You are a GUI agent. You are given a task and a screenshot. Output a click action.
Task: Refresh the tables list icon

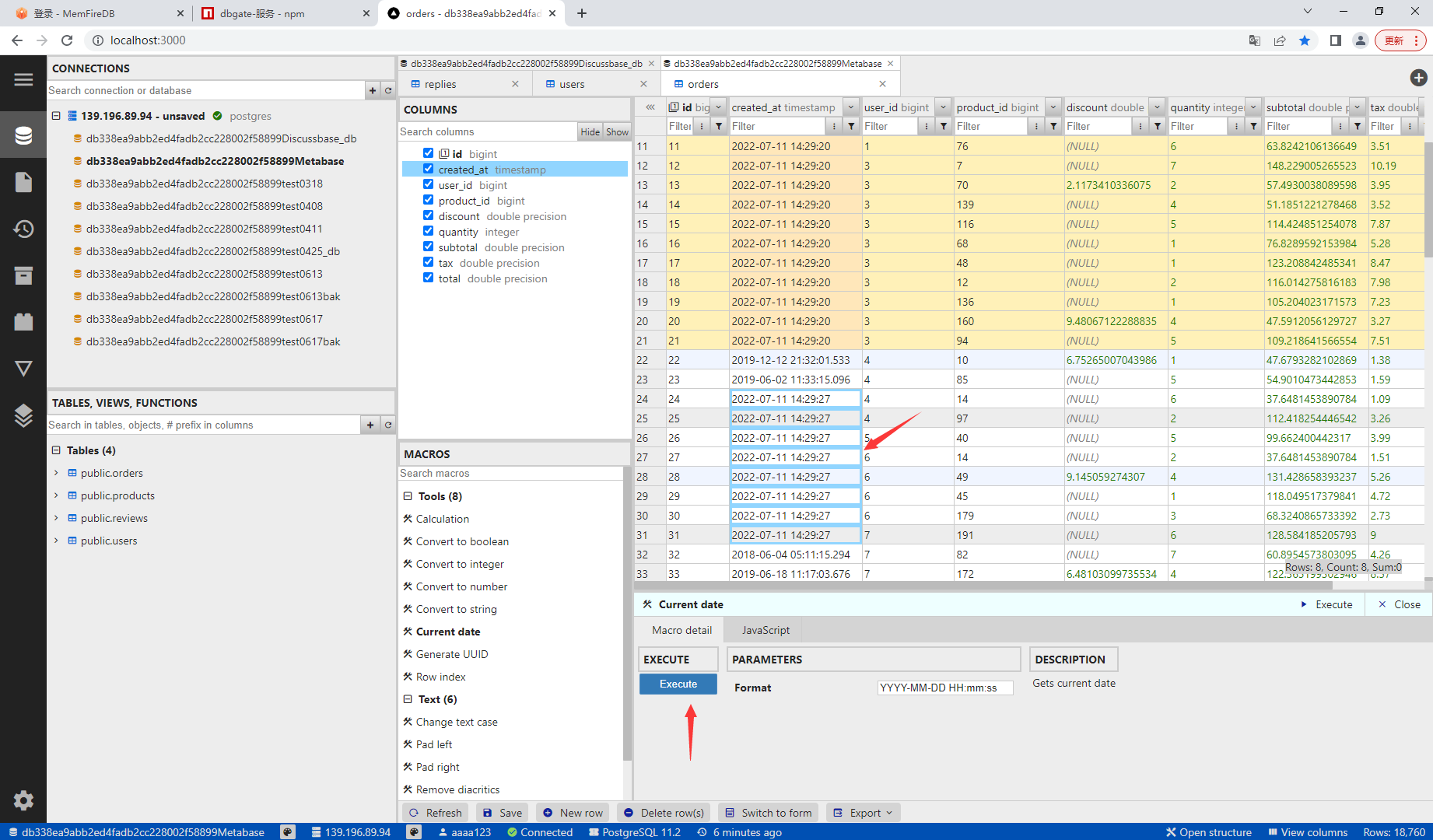[388, 425]
